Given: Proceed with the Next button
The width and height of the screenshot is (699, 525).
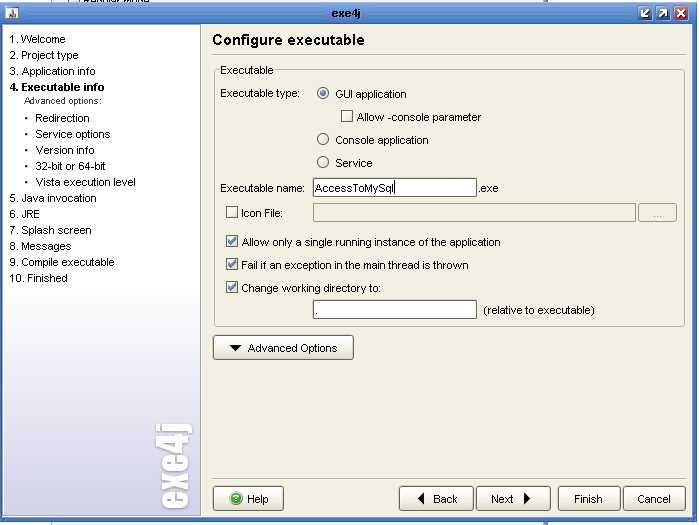Looking at the screenshot, I should (x=513, y=499).
